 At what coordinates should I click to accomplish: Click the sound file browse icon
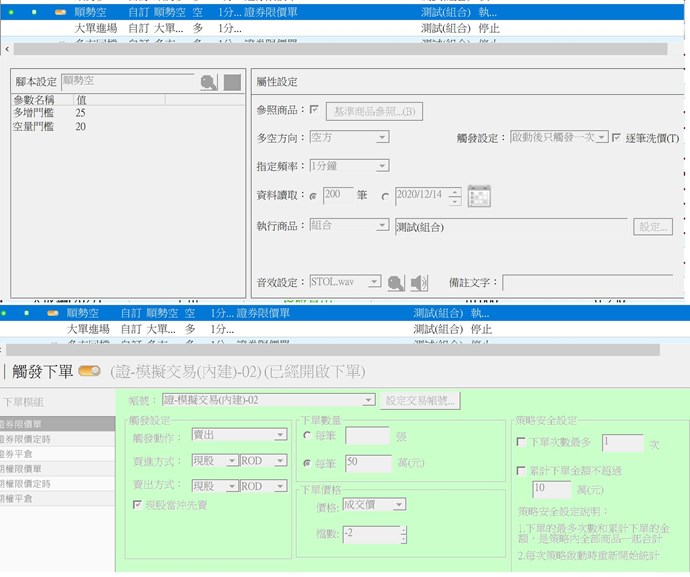(396, 283)
